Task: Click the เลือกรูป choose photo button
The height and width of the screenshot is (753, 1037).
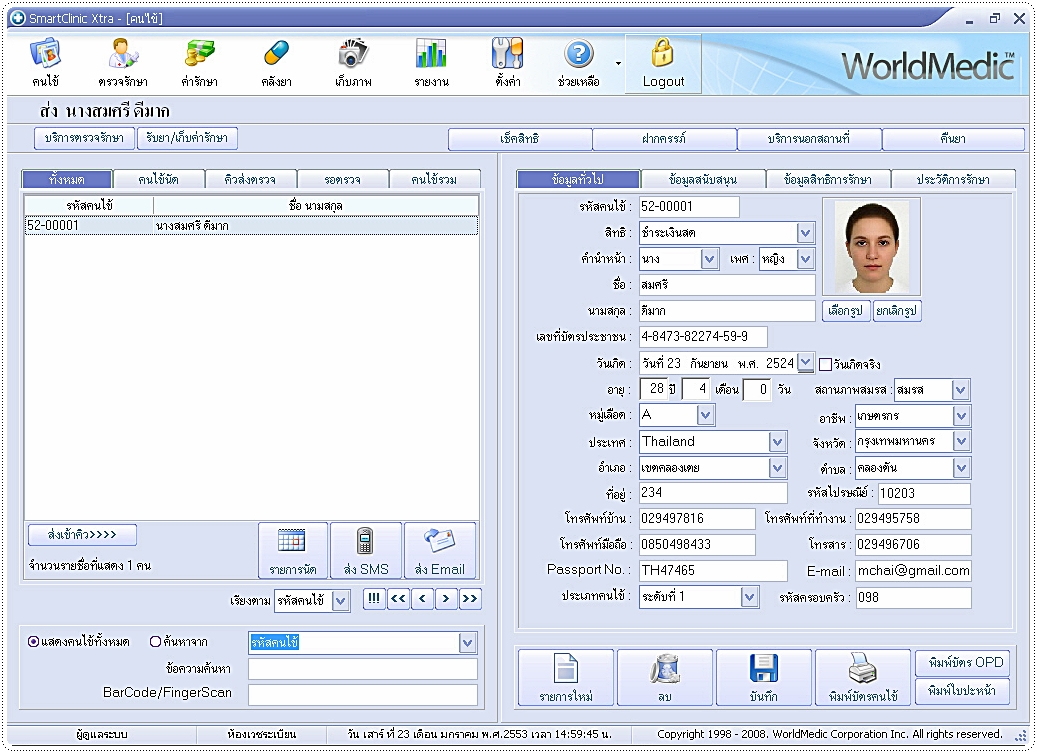Action: pos(846,311)
